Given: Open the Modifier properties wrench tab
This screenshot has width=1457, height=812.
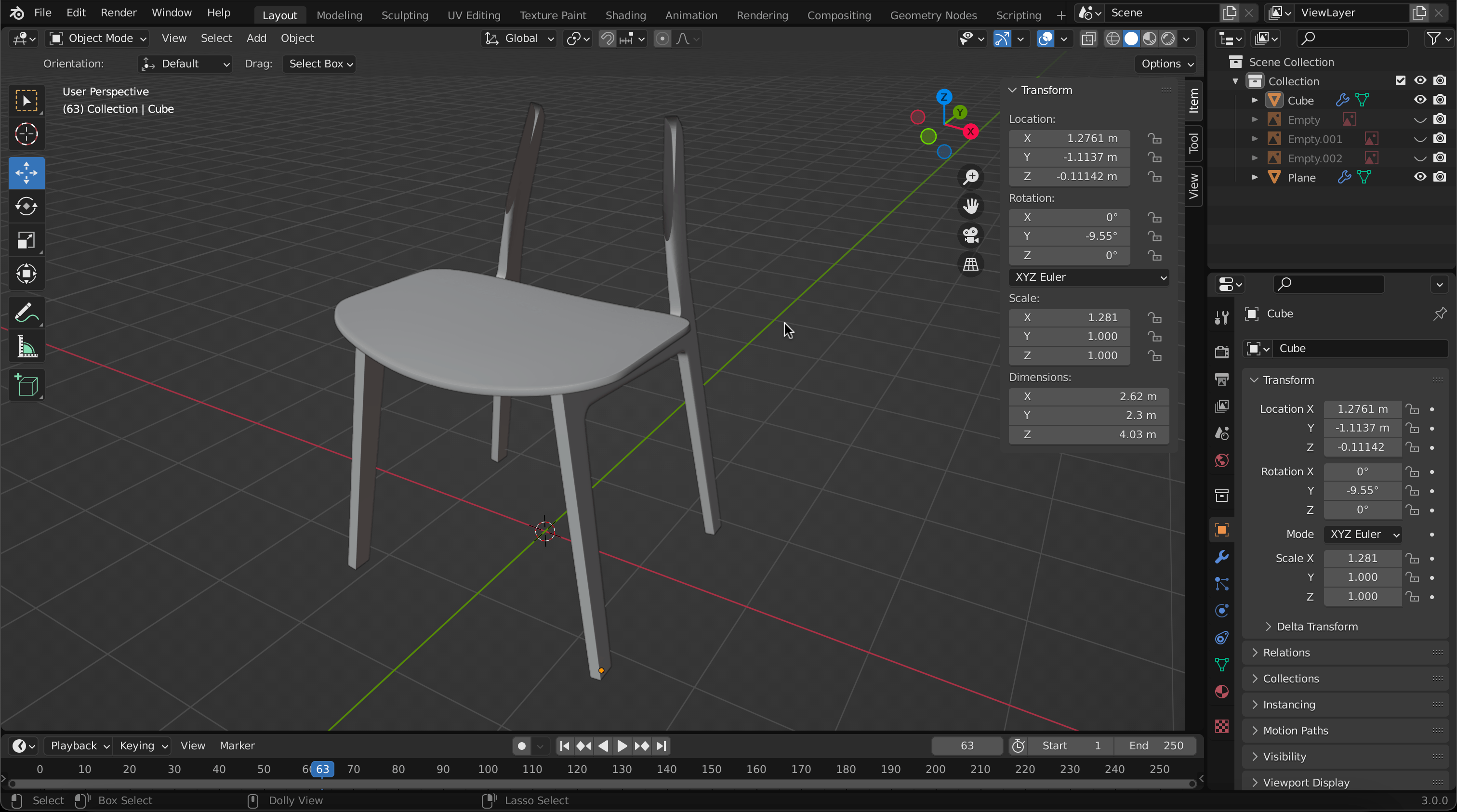Looking at the screenshot, I should point(1222,557).
